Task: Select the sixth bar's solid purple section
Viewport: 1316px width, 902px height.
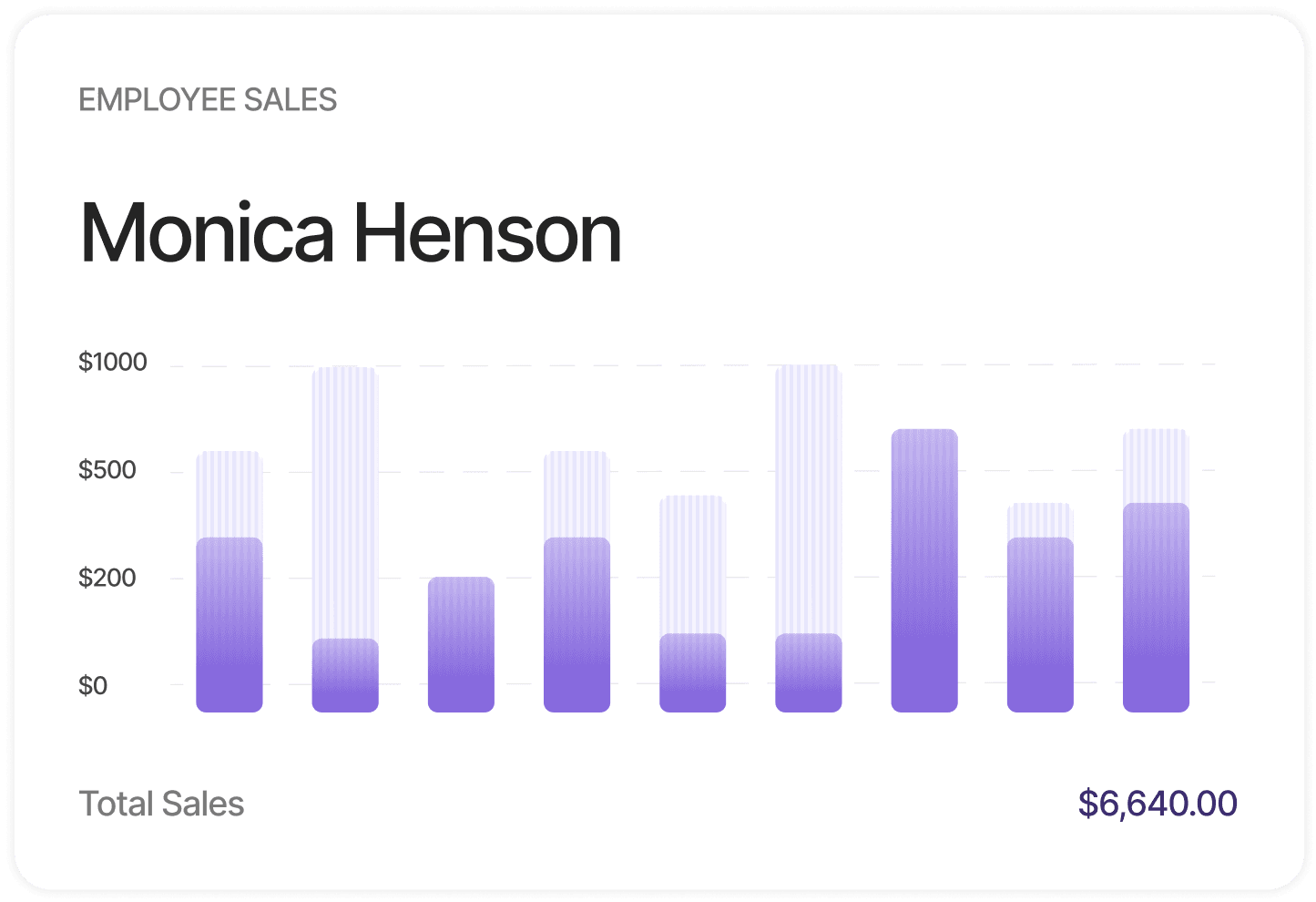Action: pyautogui.click(x=809, y=672)
